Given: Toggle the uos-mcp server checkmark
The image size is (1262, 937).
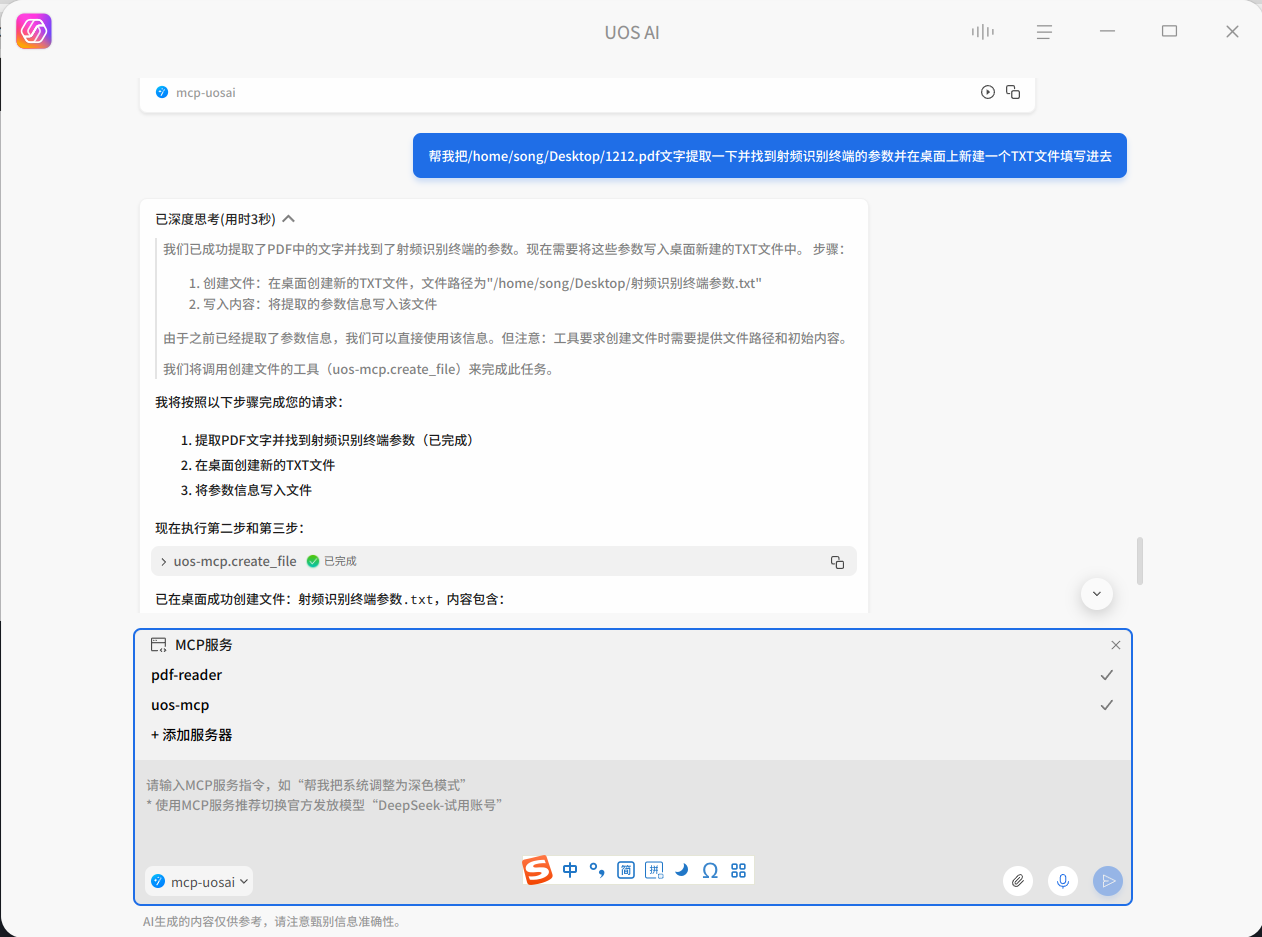Looking at the screenshot, I should (x=1107, y=705).
